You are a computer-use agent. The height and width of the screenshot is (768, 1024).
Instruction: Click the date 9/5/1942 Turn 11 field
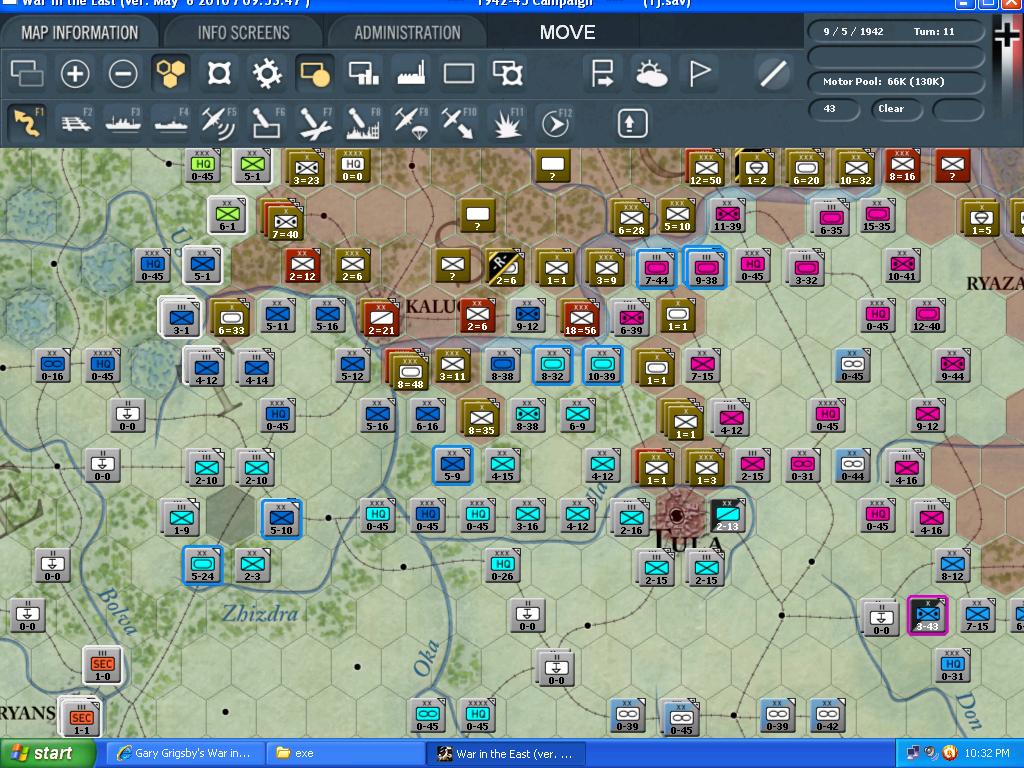[x=896, y=31]
